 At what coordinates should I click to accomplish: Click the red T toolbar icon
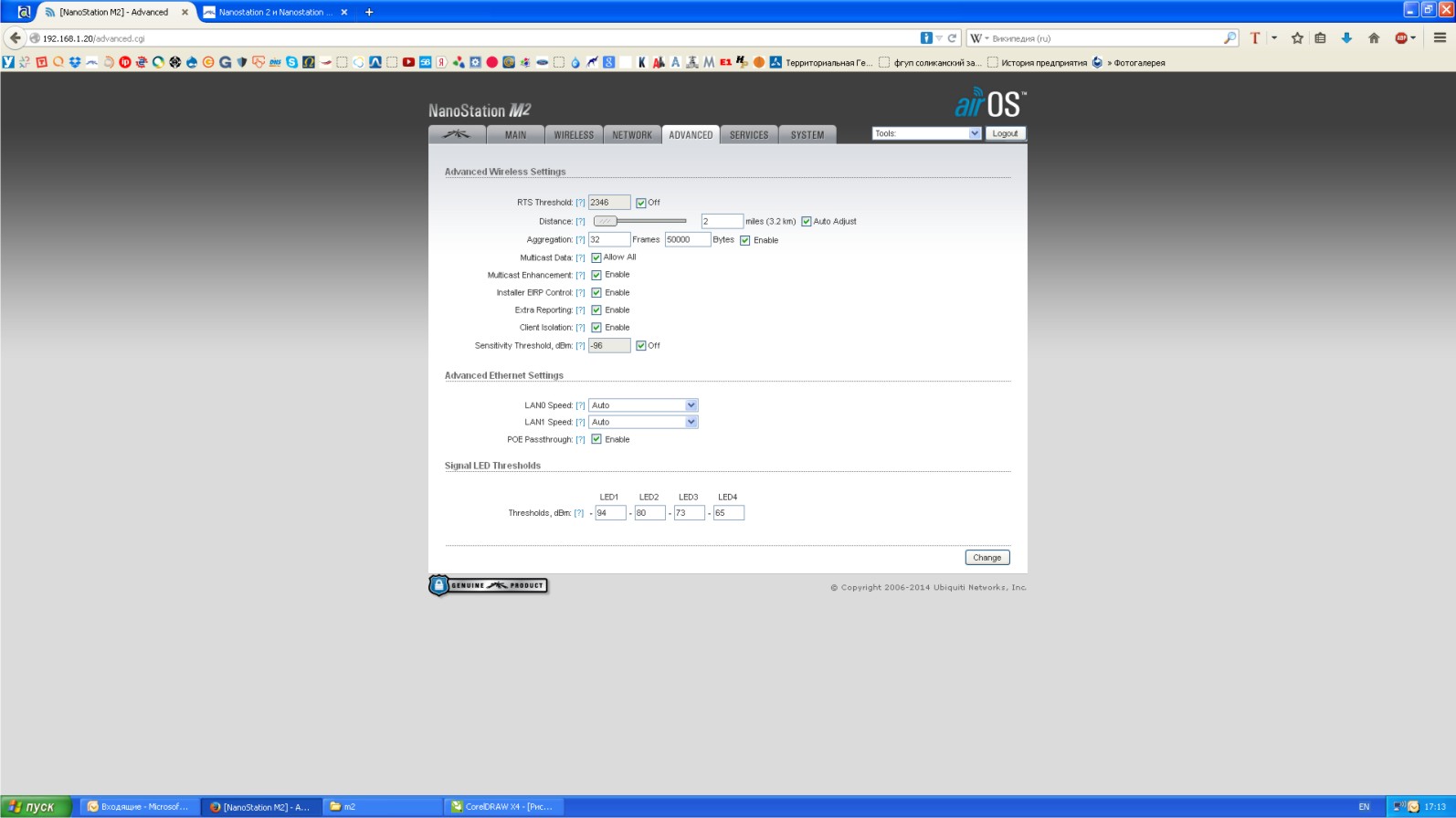1255,38
